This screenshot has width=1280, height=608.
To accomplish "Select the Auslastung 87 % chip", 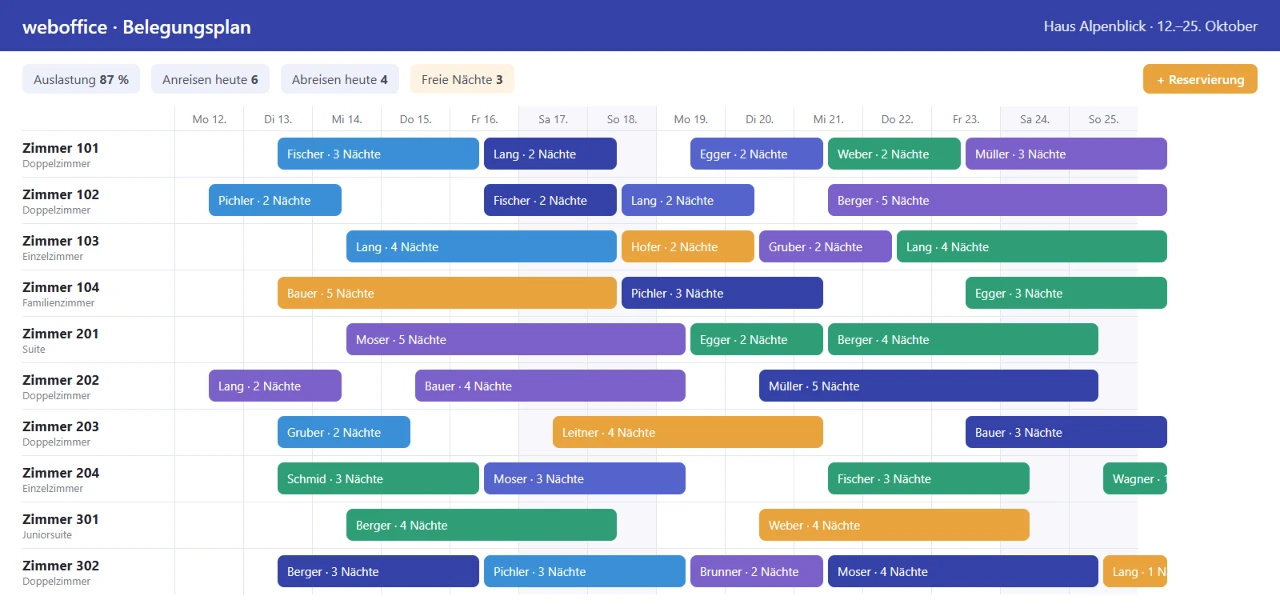I will pos(81,79).
